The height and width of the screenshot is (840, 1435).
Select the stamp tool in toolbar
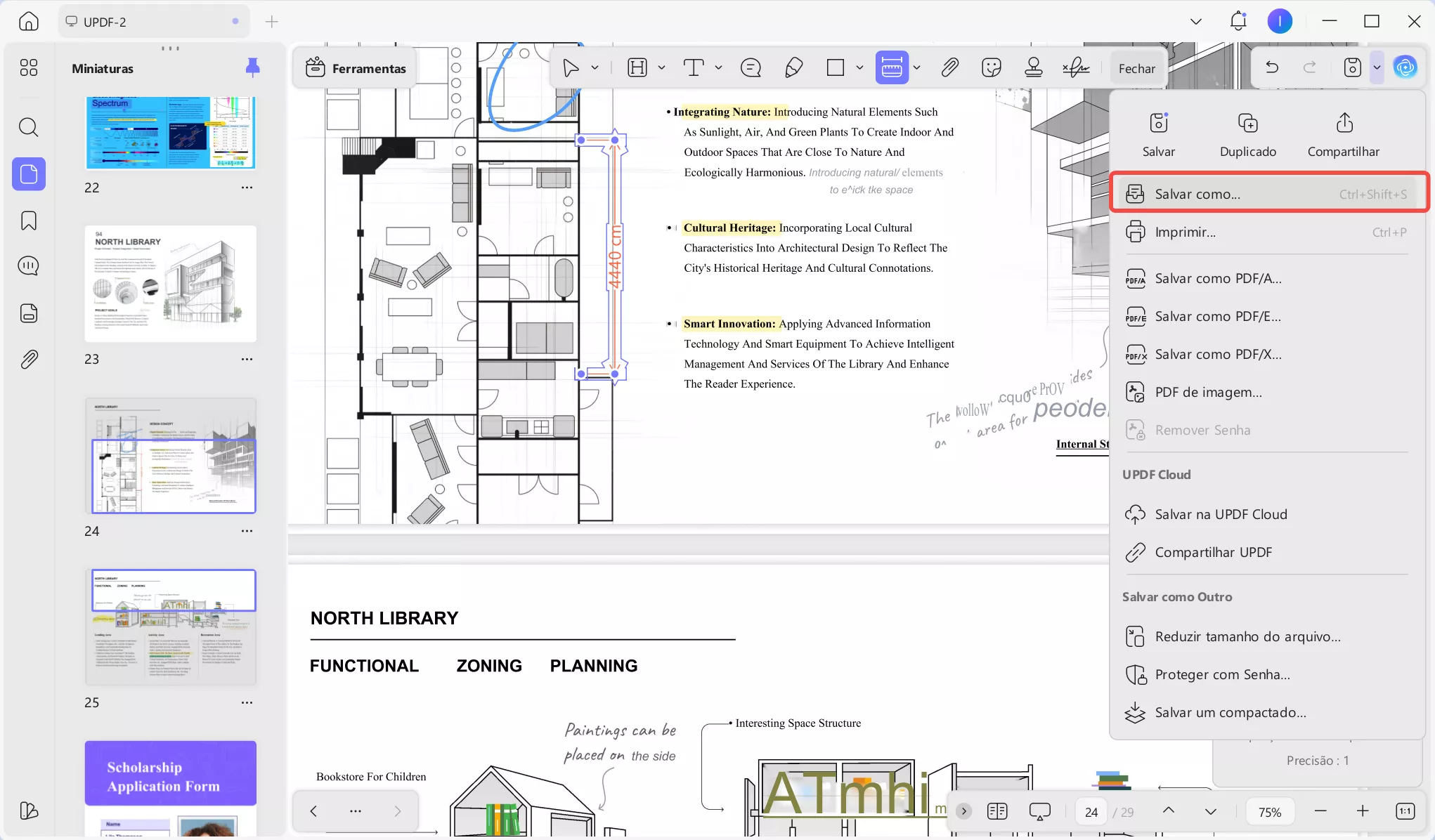pos(1033,67)
